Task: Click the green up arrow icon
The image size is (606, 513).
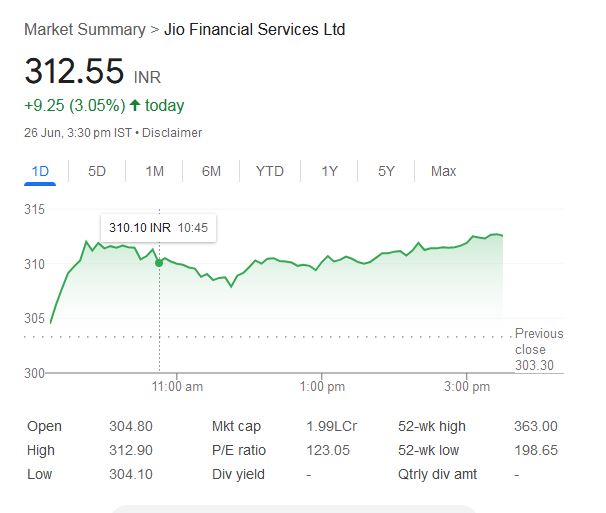Action: (x=135, y=105)
